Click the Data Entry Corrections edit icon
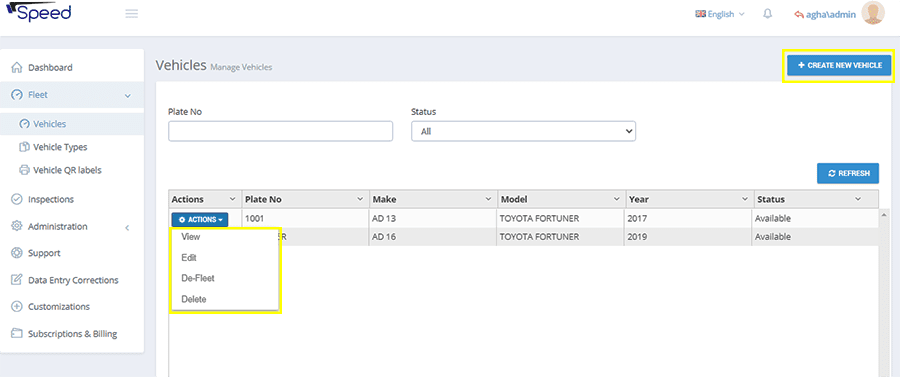900x377 pixels. tap(17, 280)
